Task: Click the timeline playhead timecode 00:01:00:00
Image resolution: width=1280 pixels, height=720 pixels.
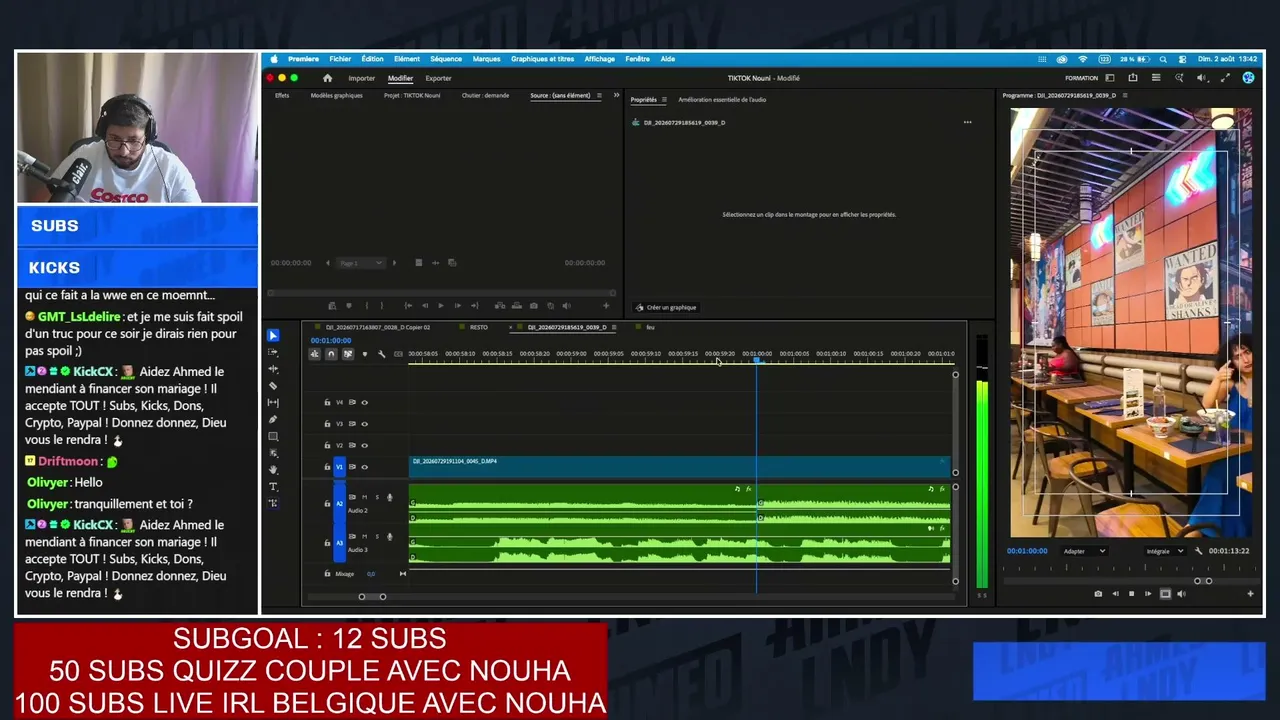Action: point(330,341)
